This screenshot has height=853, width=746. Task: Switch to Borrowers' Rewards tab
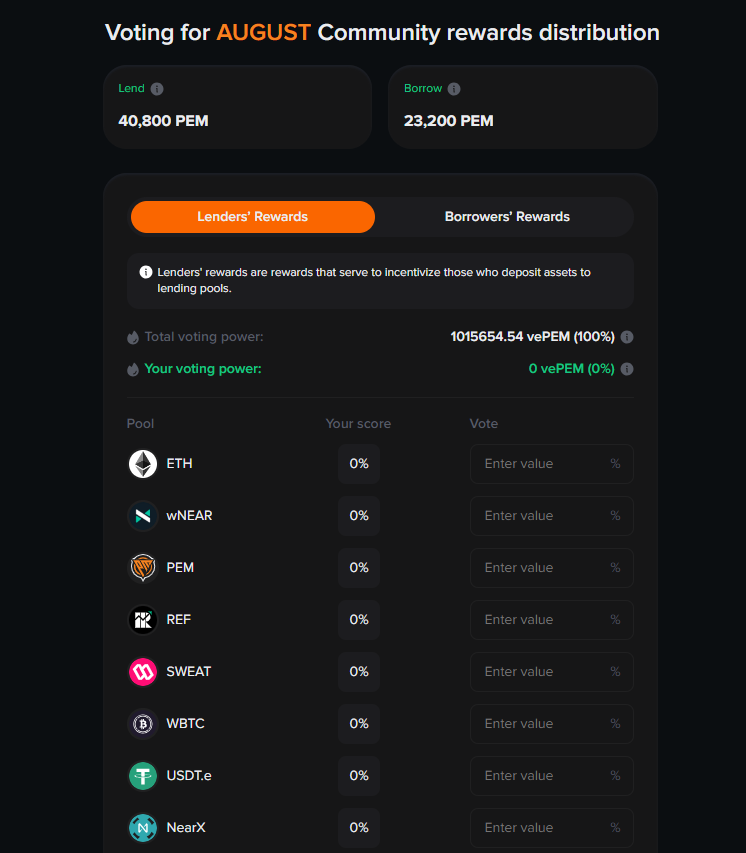507,217
